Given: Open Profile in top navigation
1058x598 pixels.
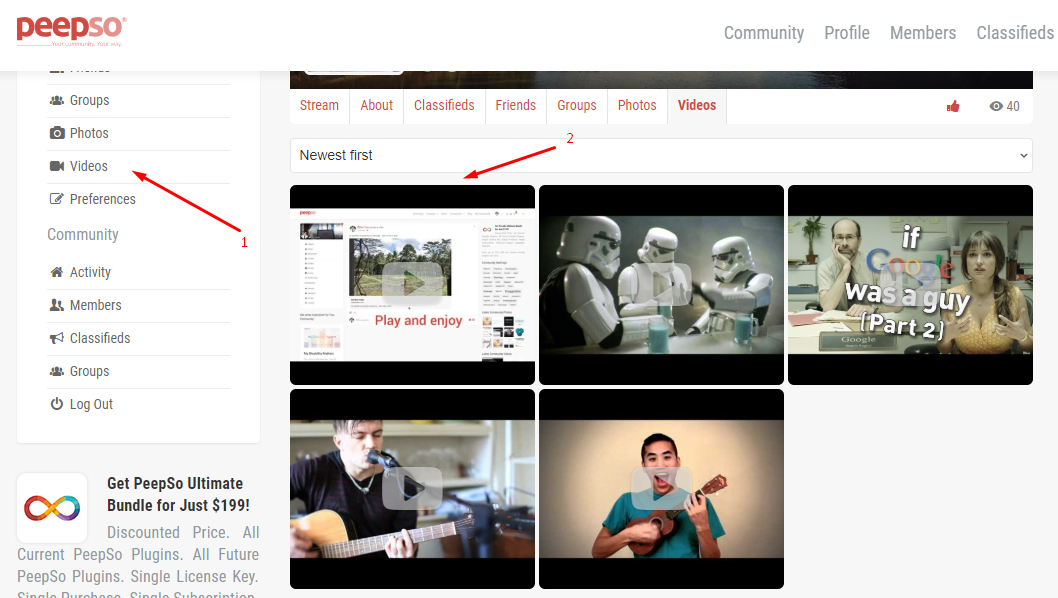Looking at the screenshot, I should click(x=847, y=32).
